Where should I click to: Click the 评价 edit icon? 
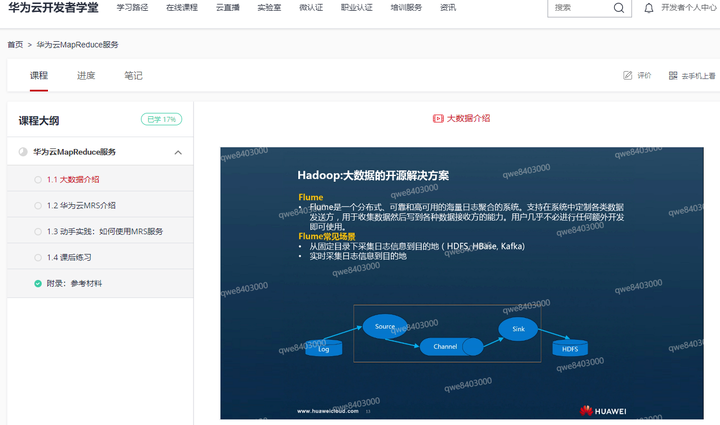[627, 75]
